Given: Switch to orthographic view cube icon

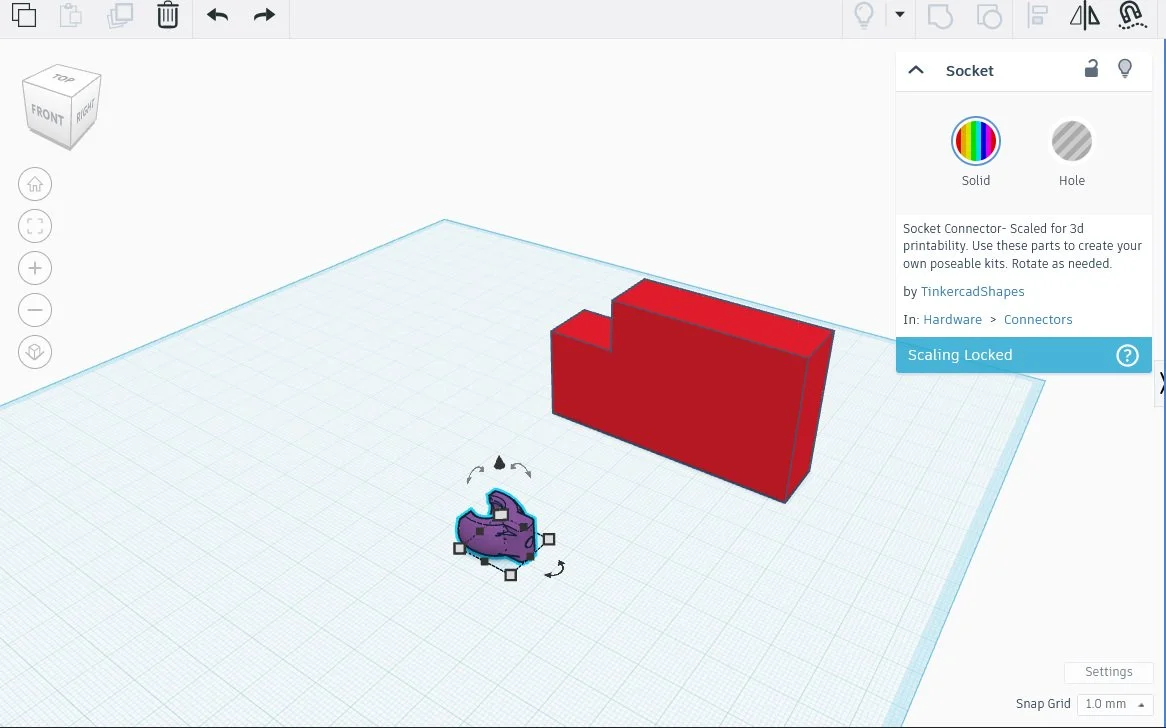Looking at the screenshot, I should (35, 352).
